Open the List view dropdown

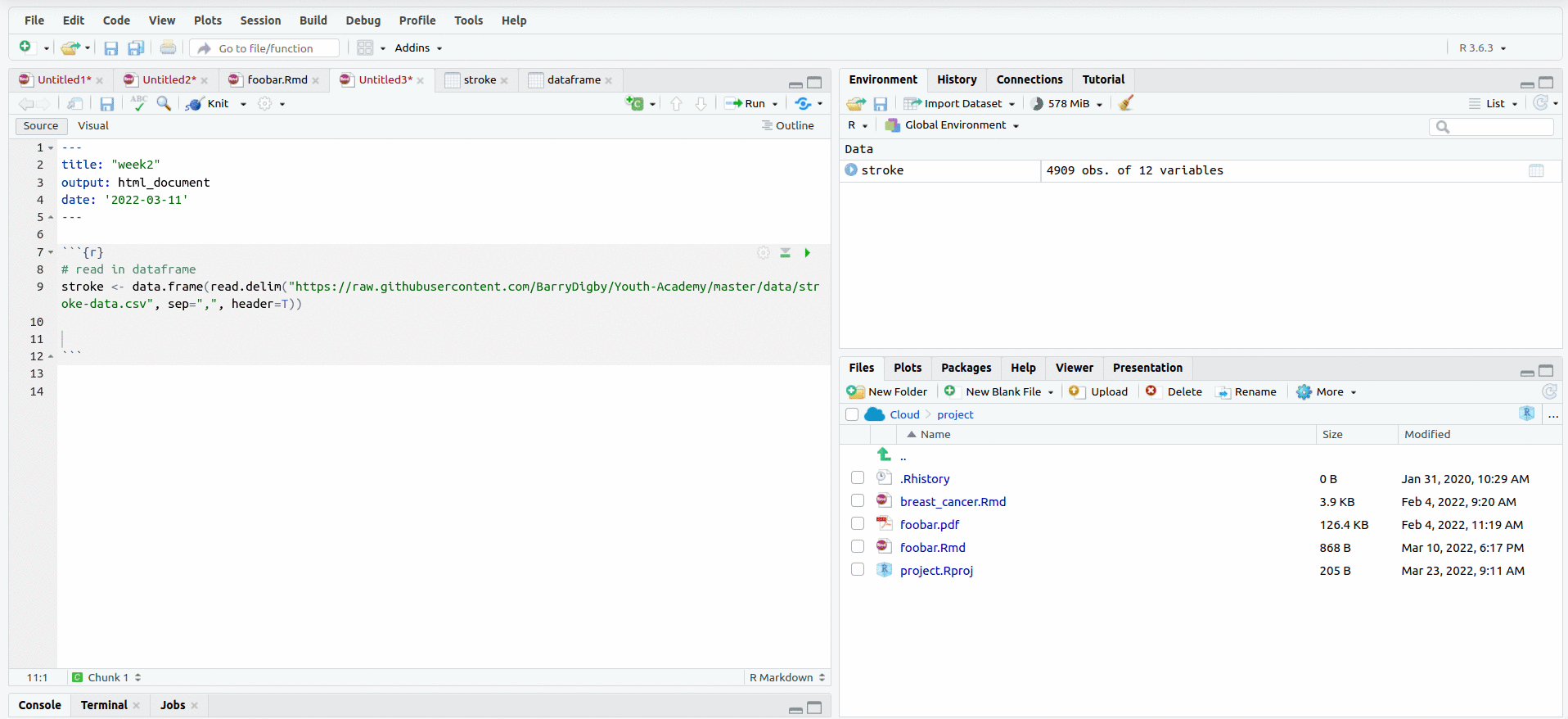pos(1494,103)
